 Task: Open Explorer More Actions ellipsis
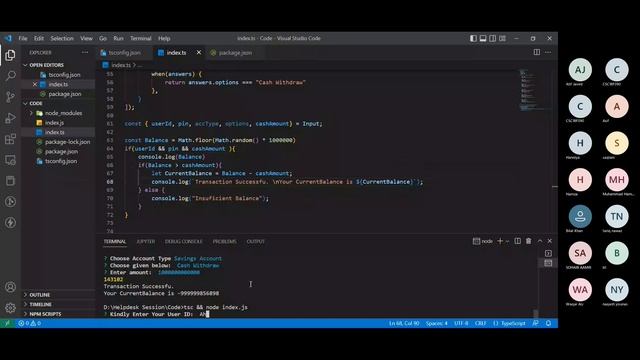click(85, 52)
